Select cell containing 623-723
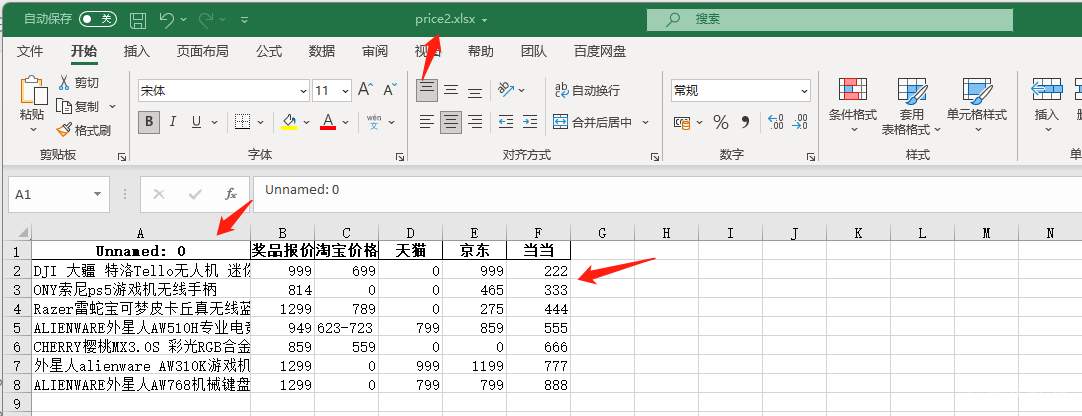The height and width of the screenshot is (416, 1082). click(x=346, y=330)
